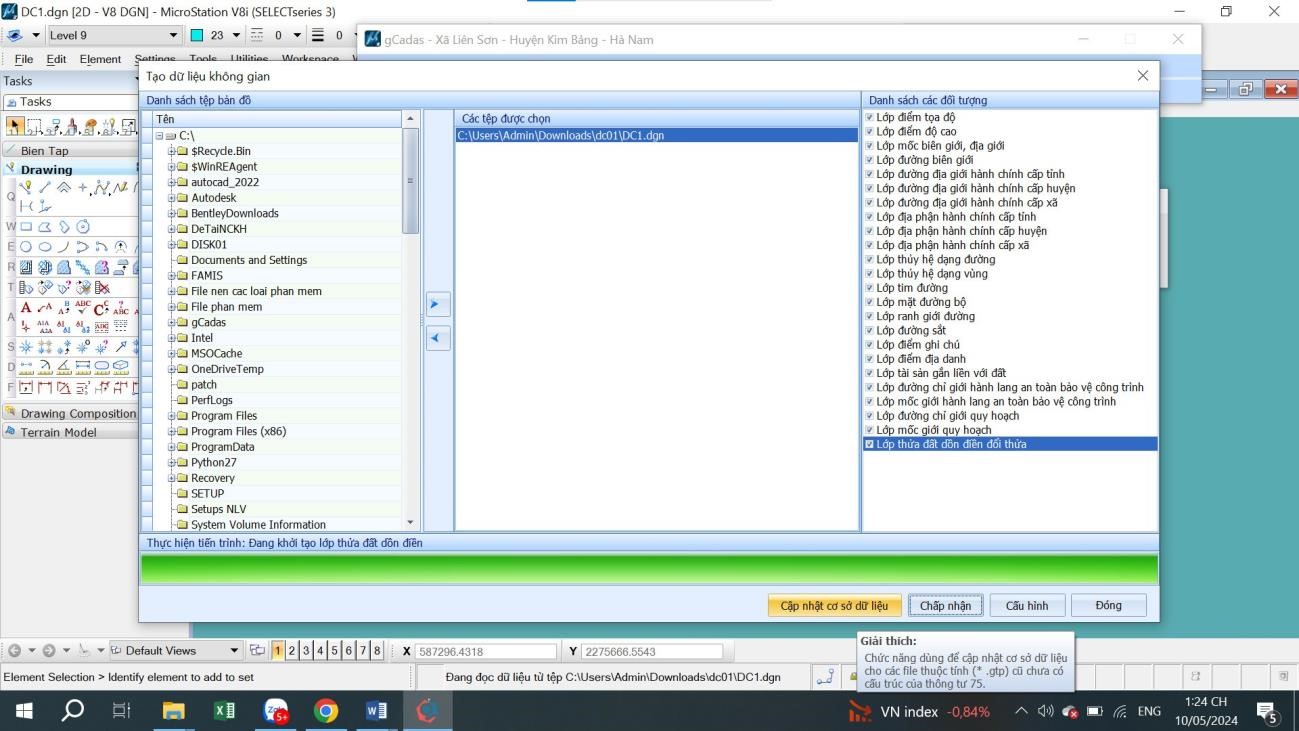The image size is (1299, 731).
Task: Click the 'Cấu hình' button
Action: coord(1026,605)
